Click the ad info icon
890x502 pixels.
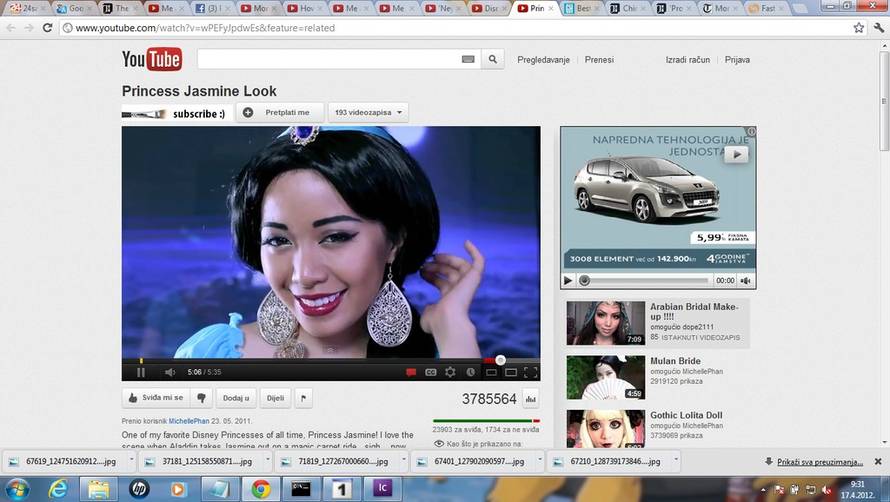(751, 131)
